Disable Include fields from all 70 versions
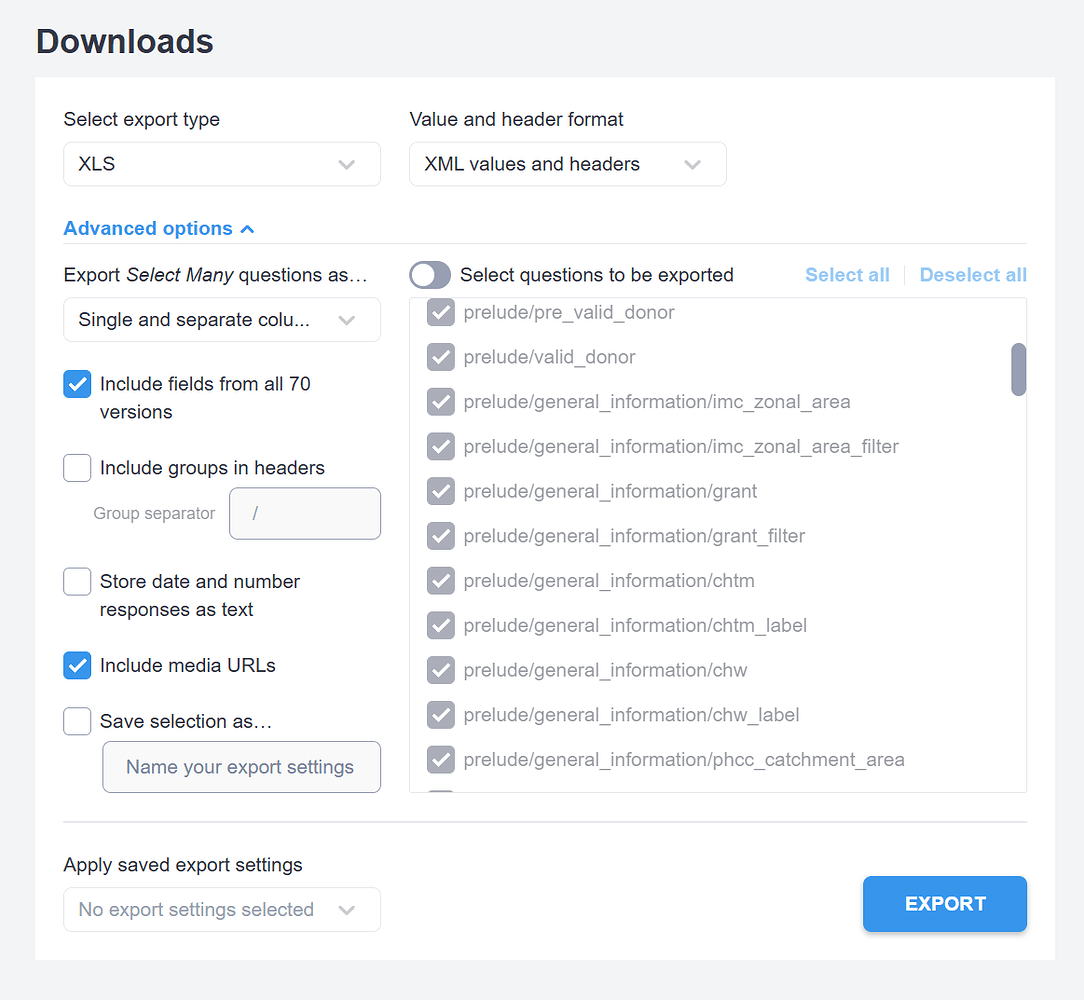Viewport: 1084px width, 1000px height. click(77, 383)
